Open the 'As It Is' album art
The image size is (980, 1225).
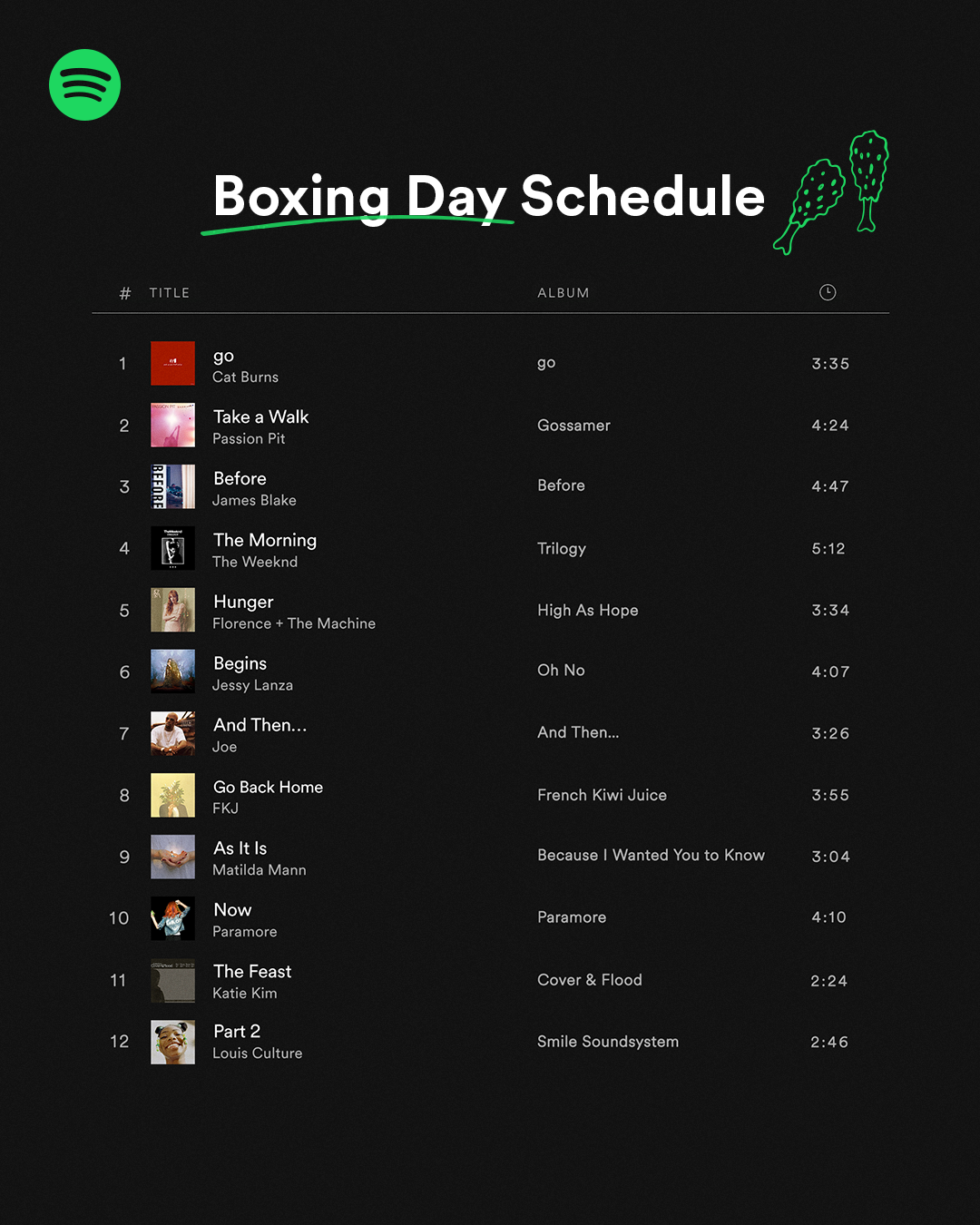pos(172,857)
